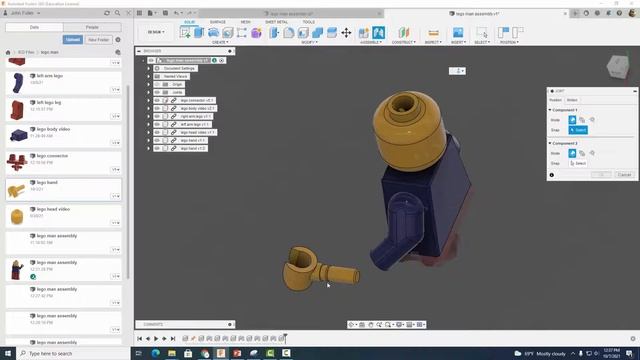Toggle visibility of right arm lego component
The width and height of the screenshot is (640, 360).
coord(157,116)
